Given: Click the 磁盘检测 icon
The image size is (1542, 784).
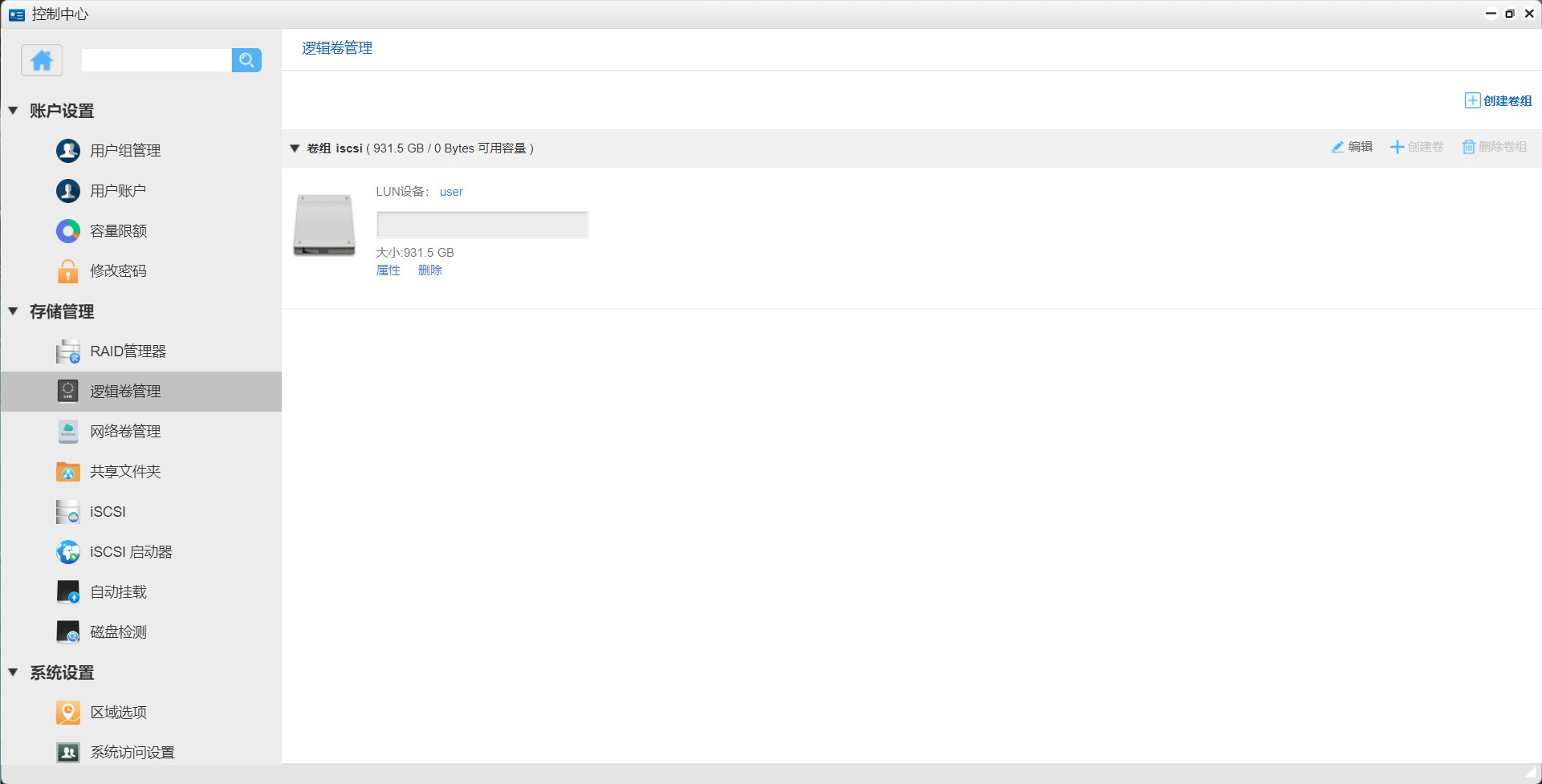Looking at the screenshot, I should click(x=68, y=632).
